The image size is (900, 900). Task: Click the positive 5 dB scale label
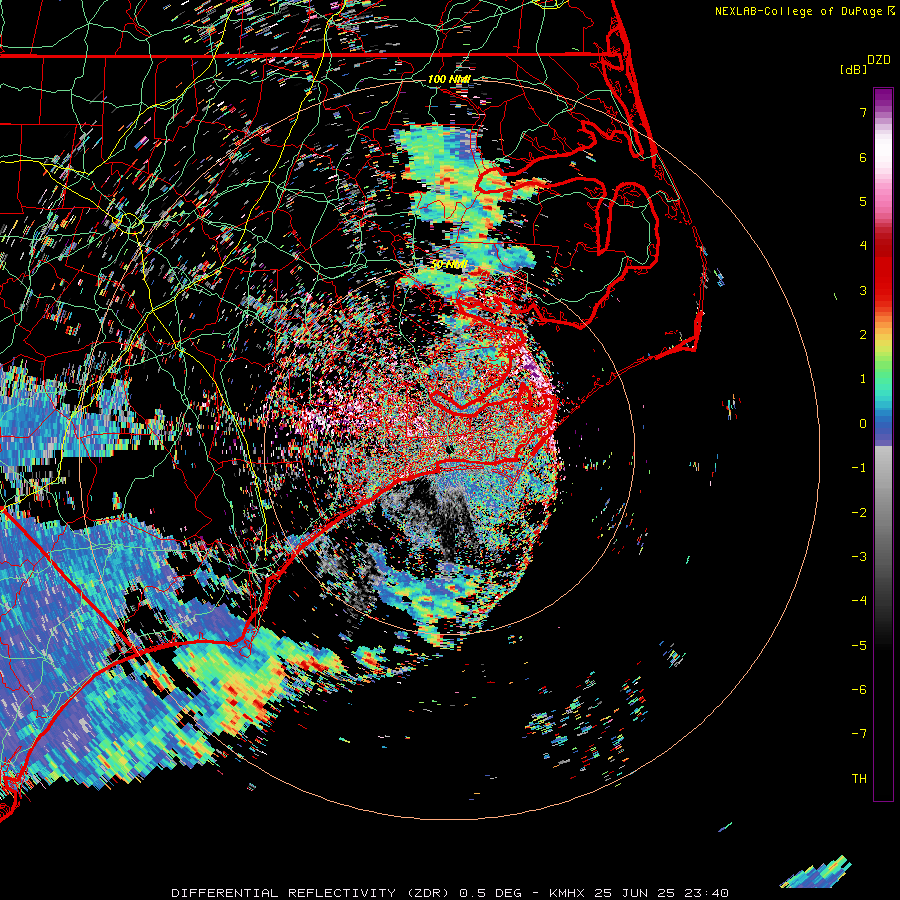click(863, 201)
